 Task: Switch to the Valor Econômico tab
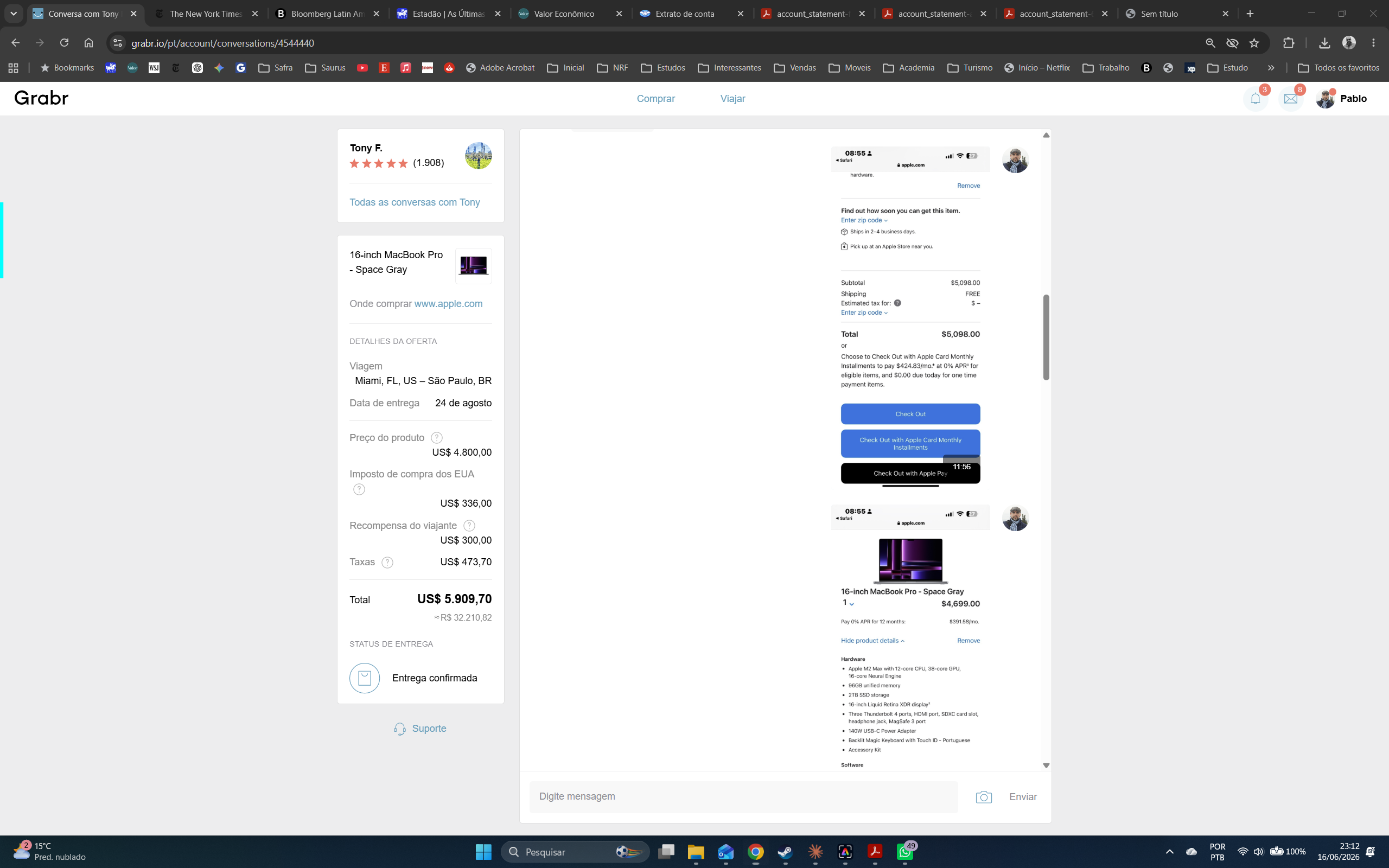pos(564,14)
